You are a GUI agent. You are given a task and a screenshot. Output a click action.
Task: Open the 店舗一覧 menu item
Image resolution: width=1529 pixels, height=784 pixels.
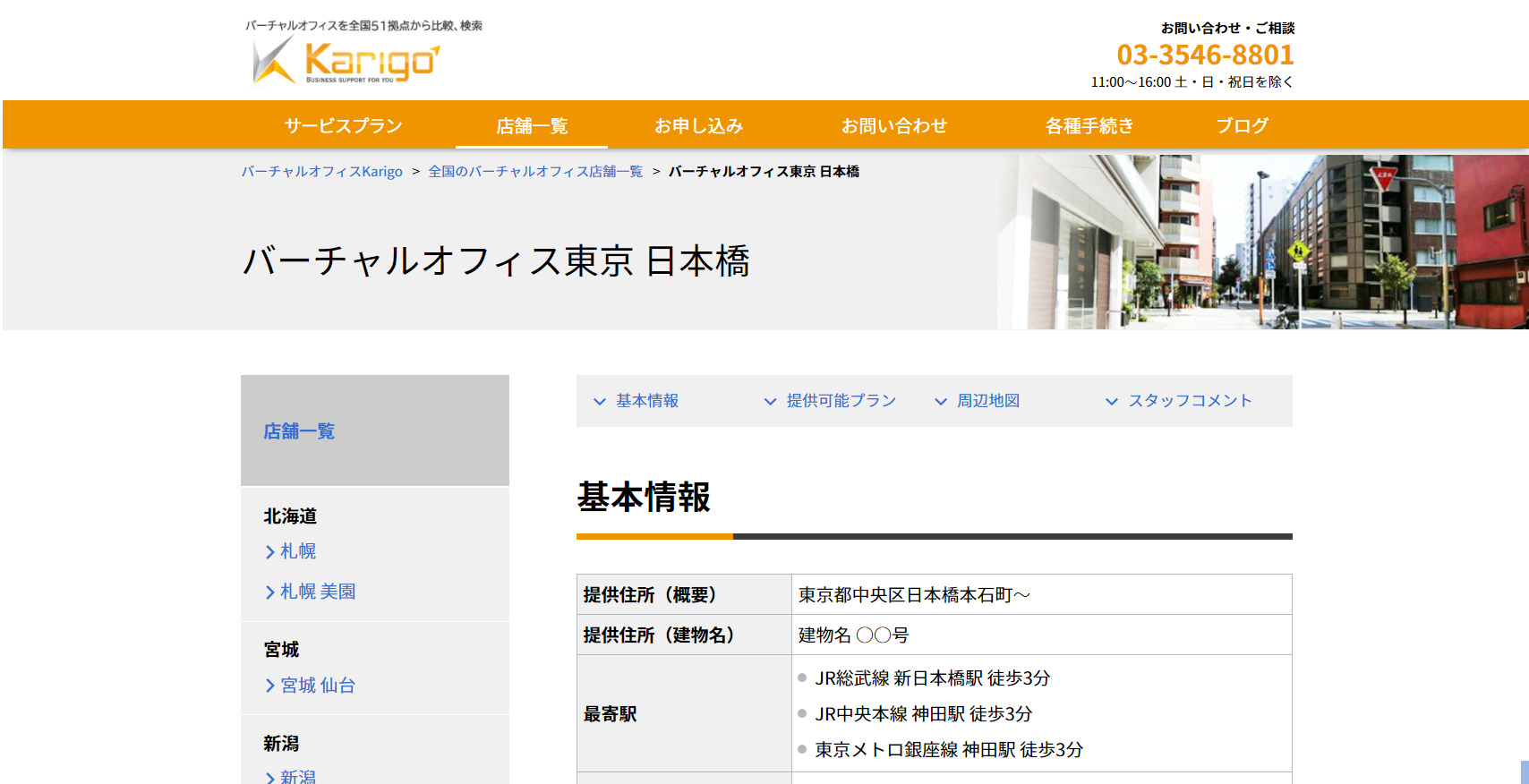[x=532, y=125]
